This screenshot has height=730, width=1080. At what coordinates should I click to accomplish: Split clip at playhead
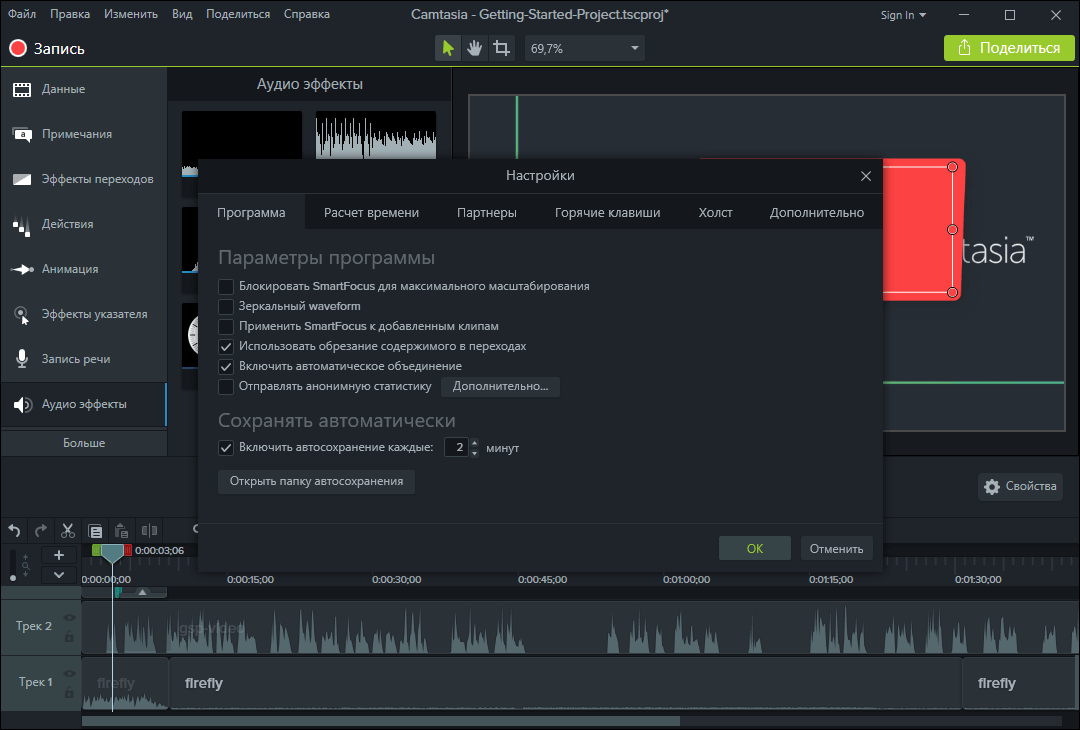(x=149, y=530)
